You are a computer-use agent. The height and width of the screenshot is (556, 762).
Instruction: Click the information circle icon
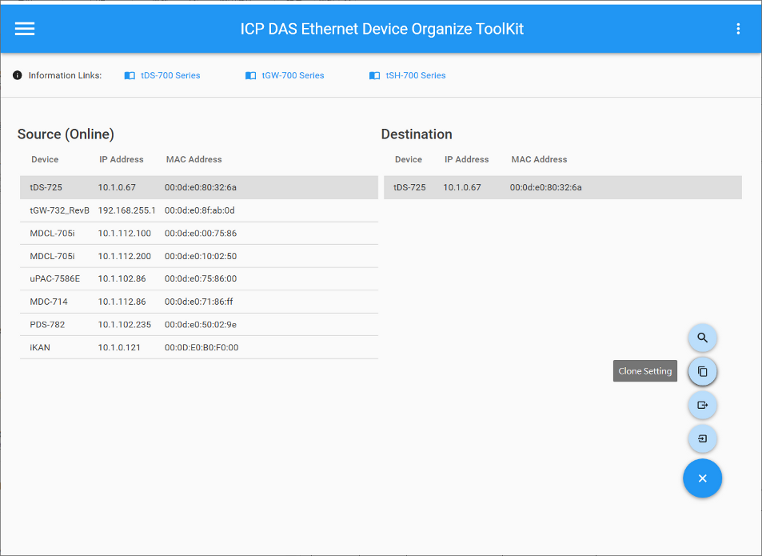click(x=17, y=75)
